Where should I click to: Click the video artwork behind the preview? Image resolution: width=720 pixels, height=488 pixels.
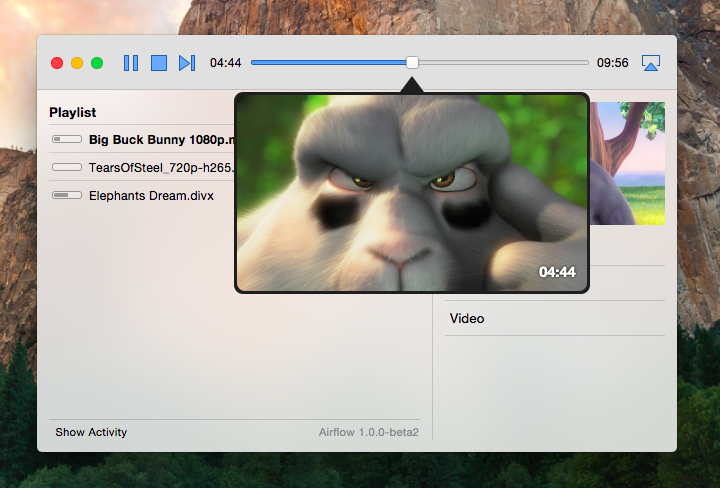click(628, 160)
